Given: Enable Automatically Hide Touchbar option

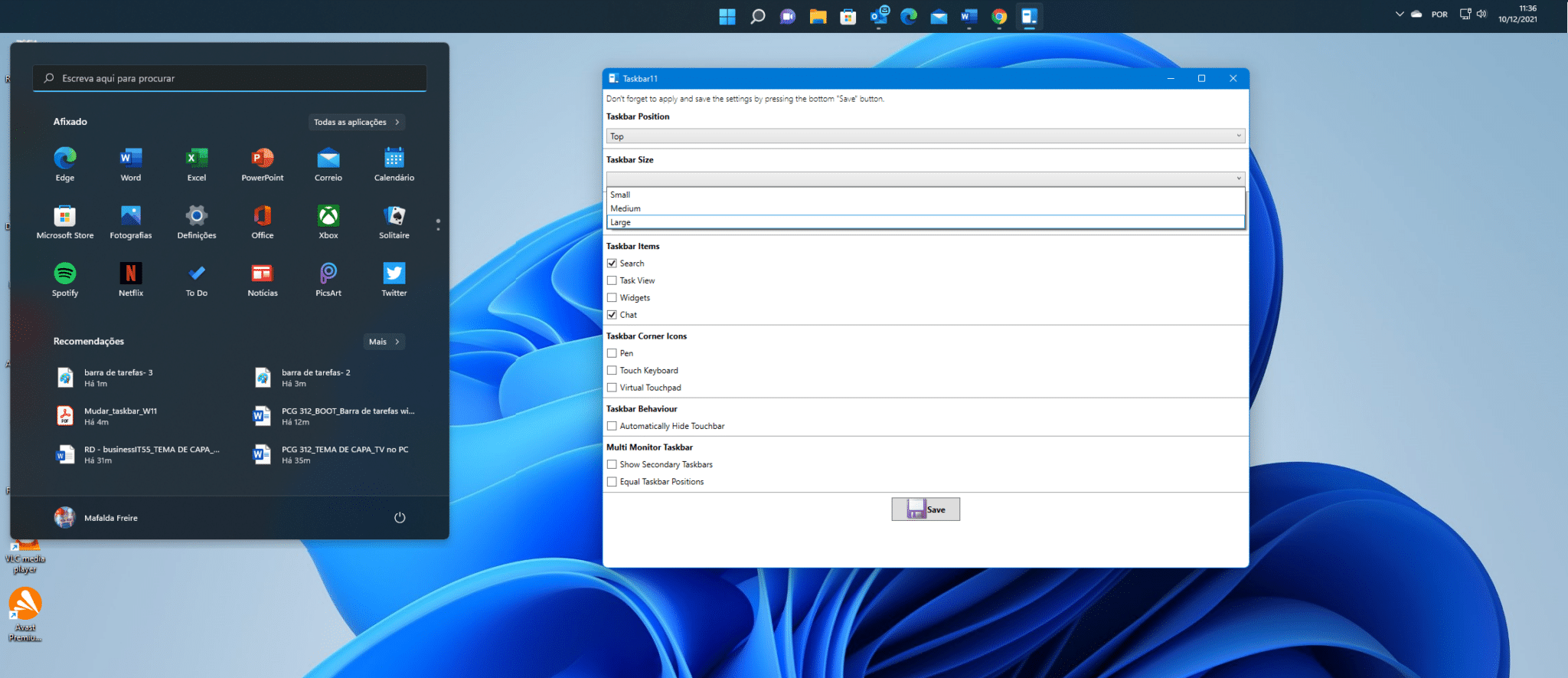Looking at the screenshot, I should tap(612, 426).
